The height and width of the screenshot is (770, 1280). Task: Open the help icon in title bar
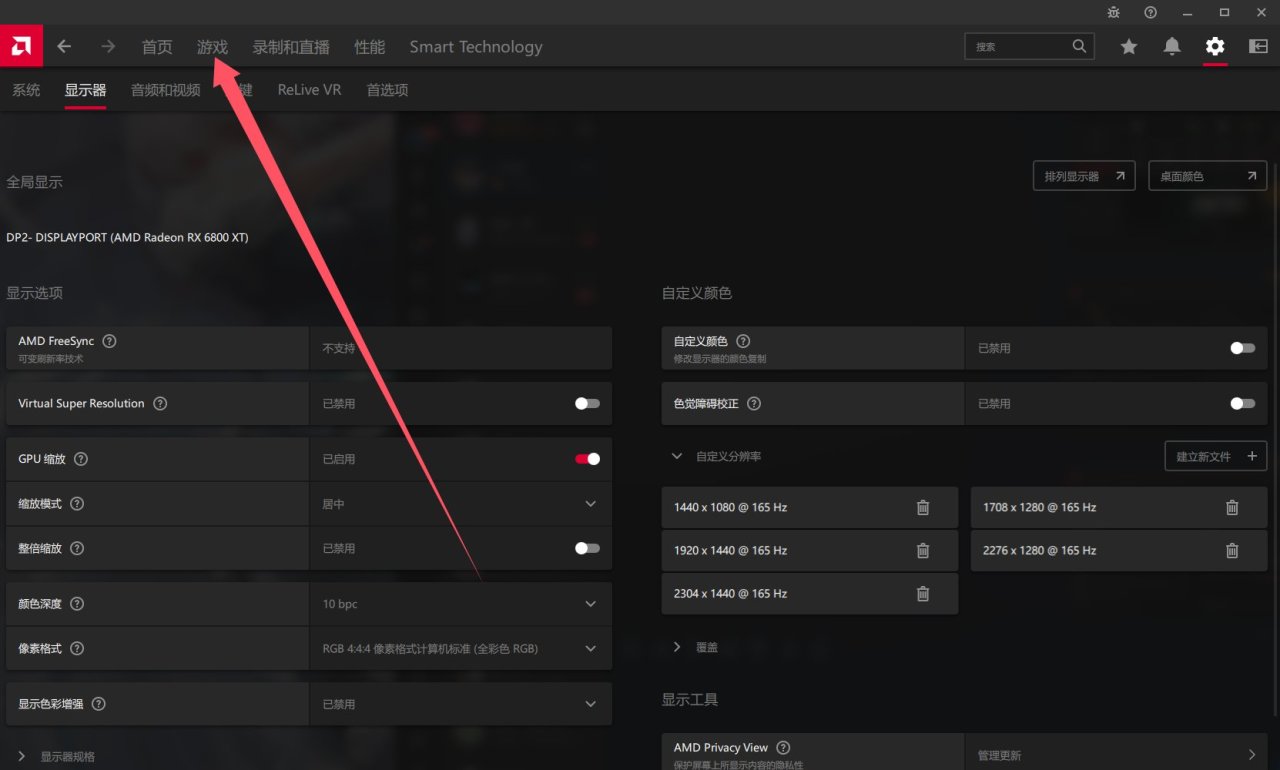click(1151, 12)
